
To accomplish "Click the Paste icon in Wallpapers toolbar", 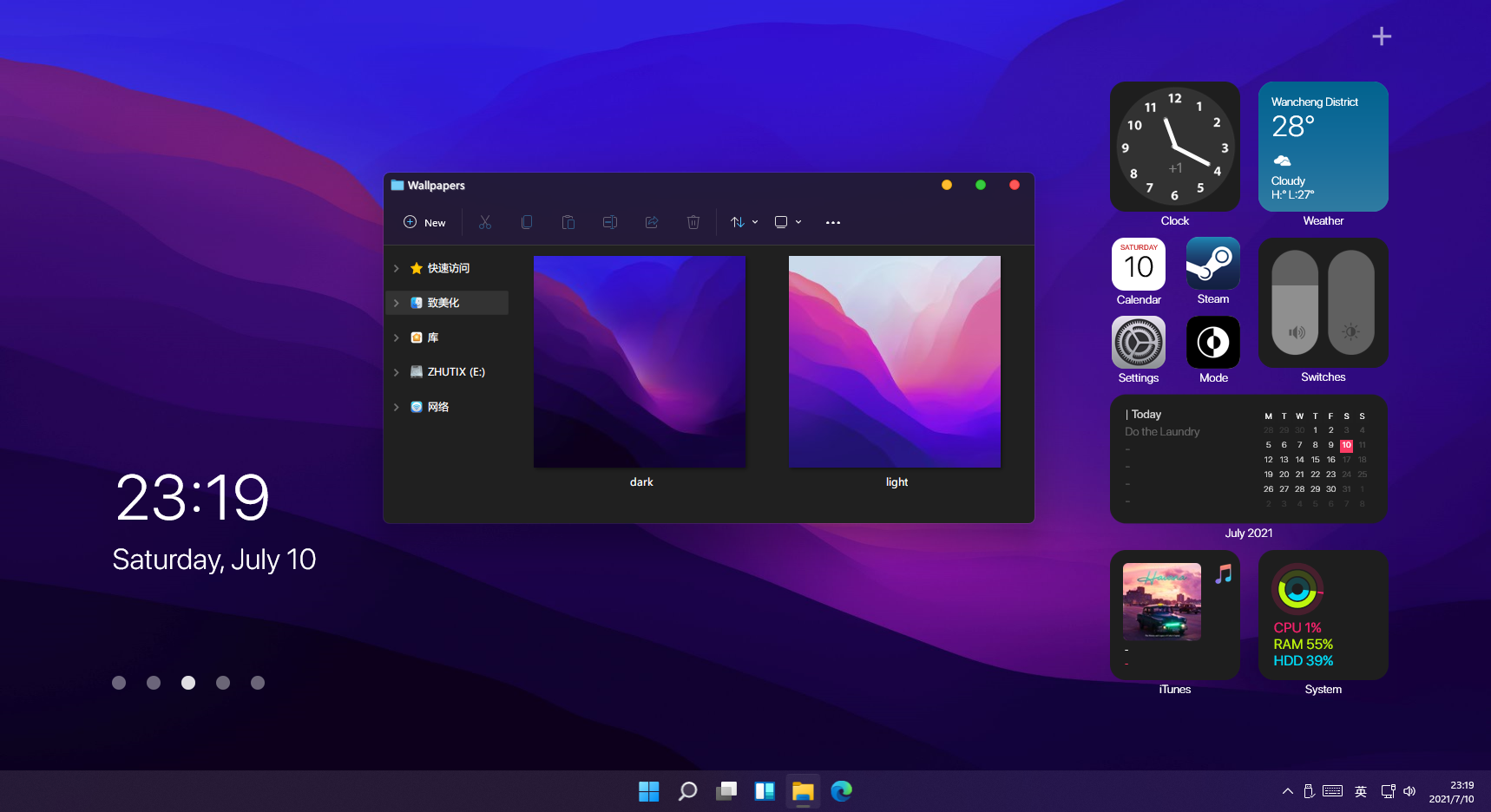I will click(x=568, y=222).
